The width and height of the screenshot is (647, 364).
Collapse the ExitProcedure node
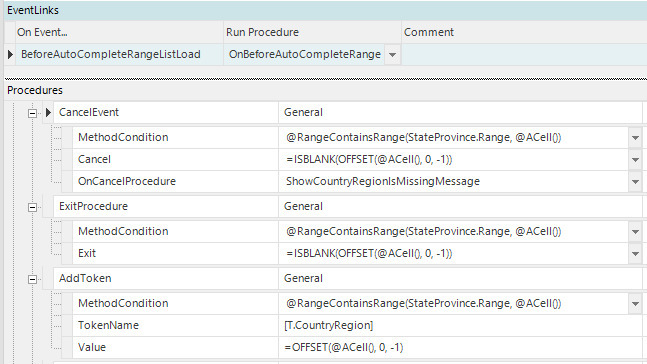(x=32, y=207)
